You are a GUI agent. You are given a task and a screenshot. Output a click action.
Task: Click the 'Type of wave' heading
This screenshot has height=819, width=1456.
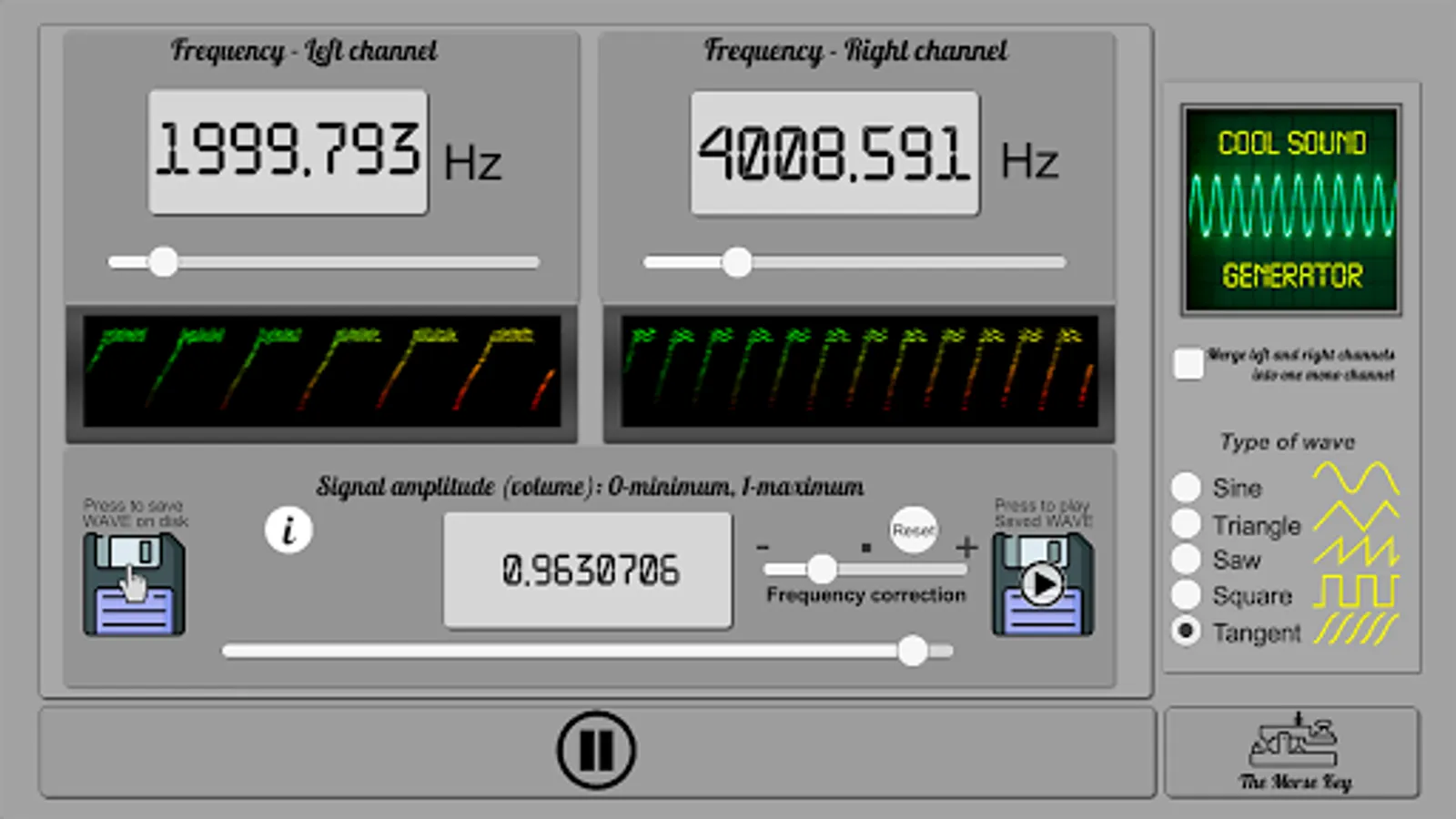pyautogui.click(x=1288, y=442)
